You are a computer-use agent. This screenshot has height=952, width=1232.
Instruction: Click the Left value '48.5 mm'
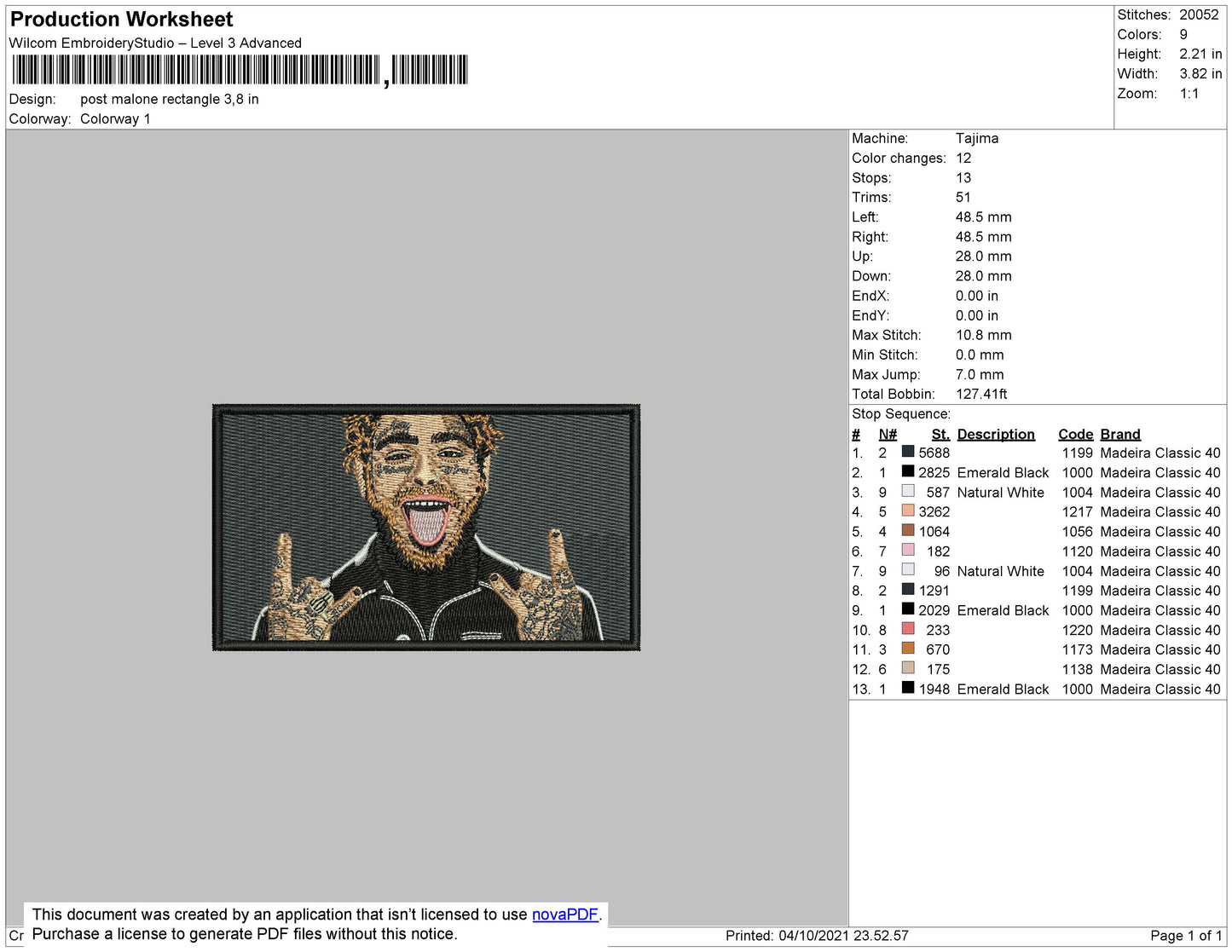(984, 216)
